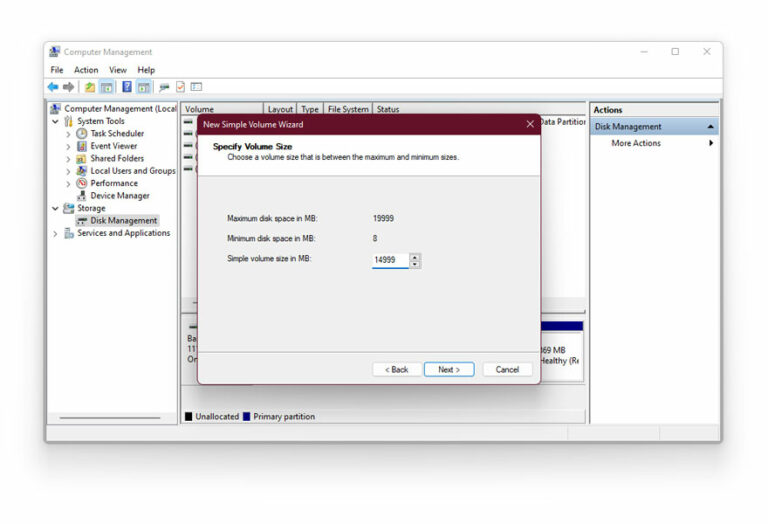The width and height of the screenshot is (768, 524).
Task: Collapse the Disk Management actions section
Action: [710, 127]
